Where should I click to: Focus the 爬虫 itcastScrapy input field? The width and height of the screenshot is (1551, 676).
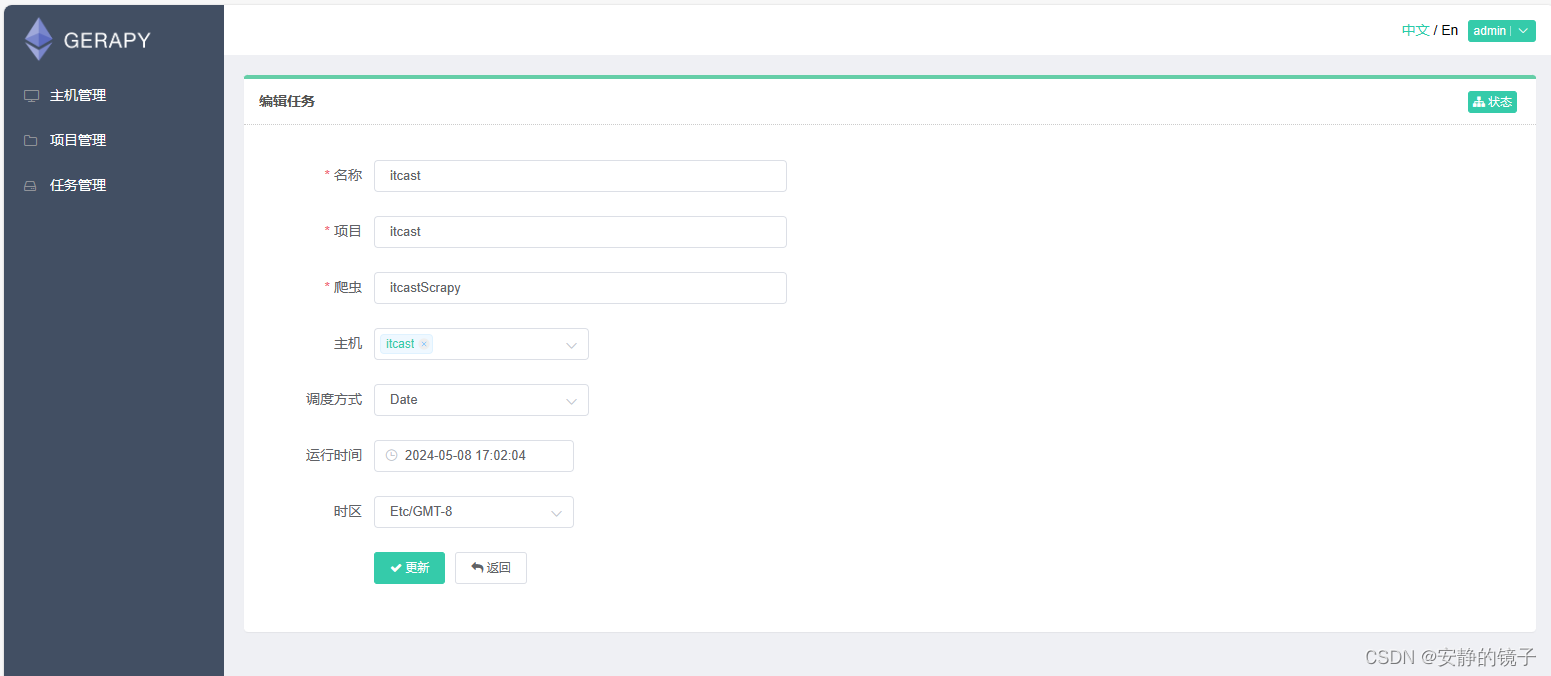click(x=580, y=288)
